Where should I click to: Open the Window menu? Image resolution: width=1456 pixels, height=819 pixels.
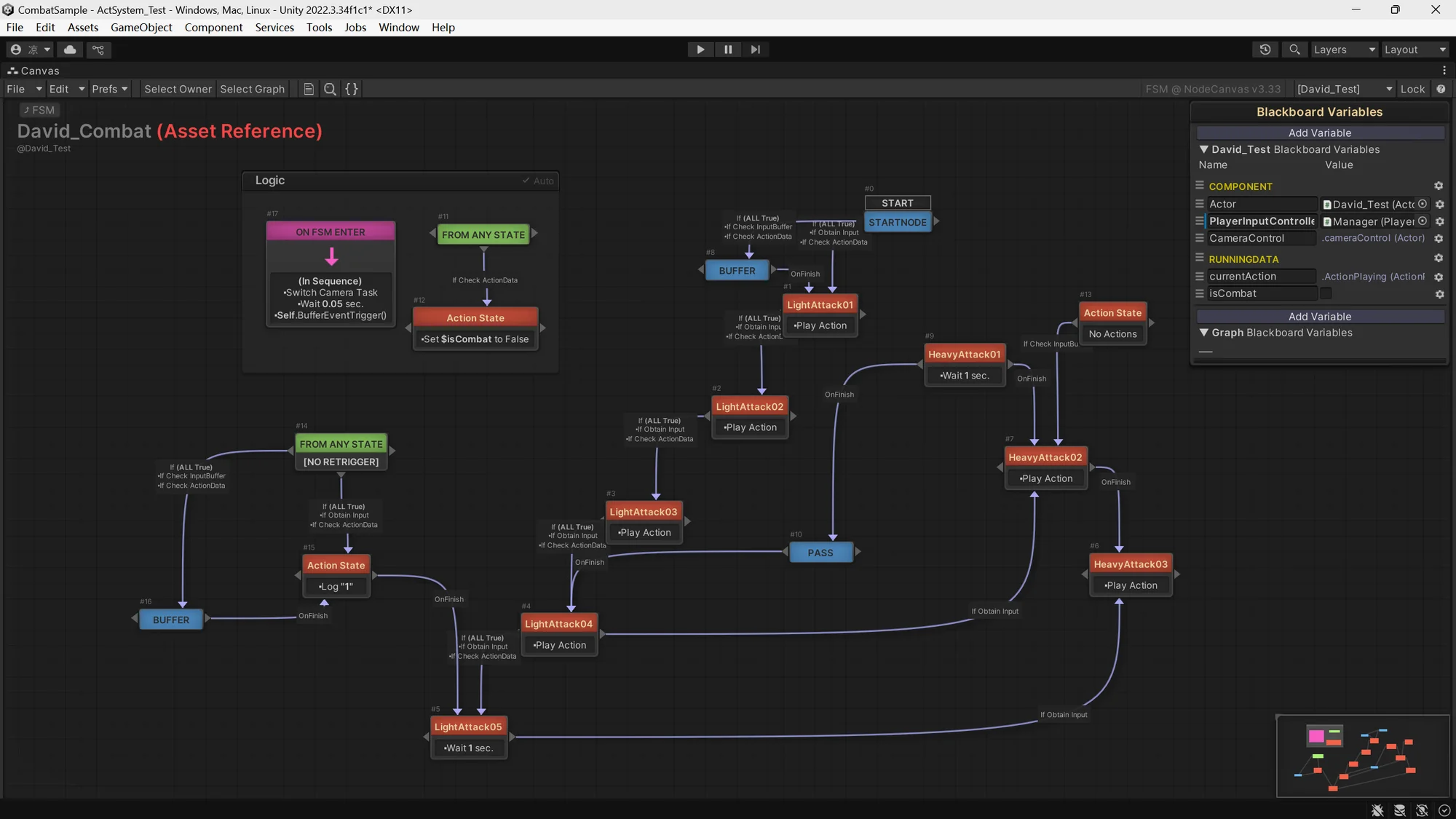398,27
